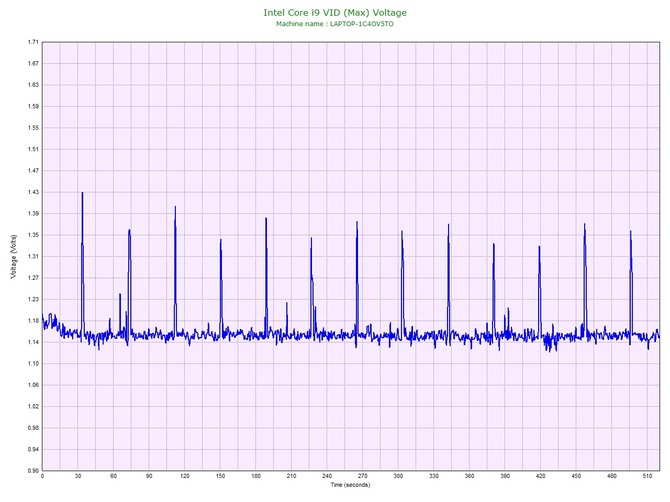
Task: Click the "Voltage (Volts)" vertical axis label
Action: pyautogui.click(x=12, y=257)
